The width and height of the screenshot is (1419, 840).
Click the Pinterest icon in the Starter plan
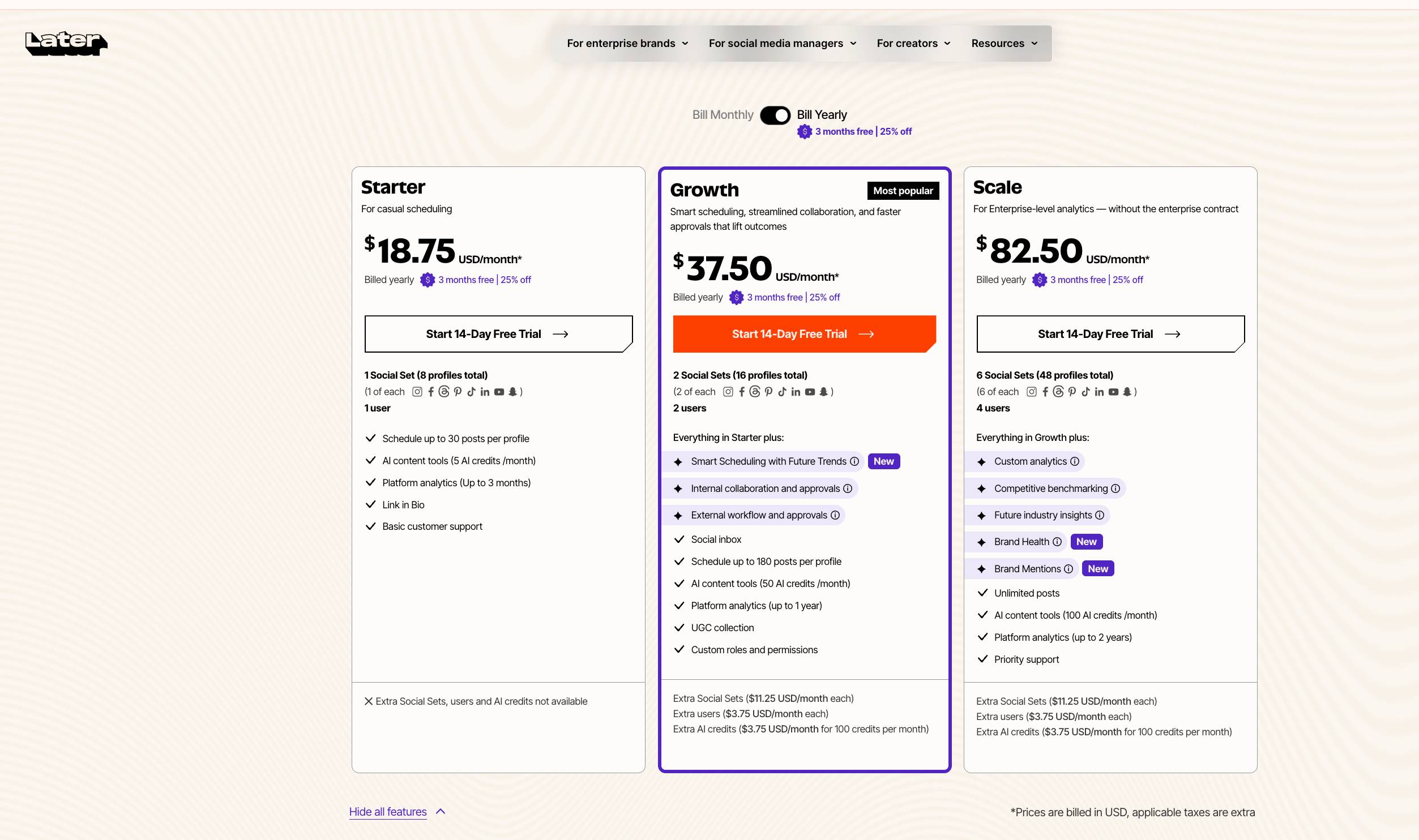click(458, 392)
